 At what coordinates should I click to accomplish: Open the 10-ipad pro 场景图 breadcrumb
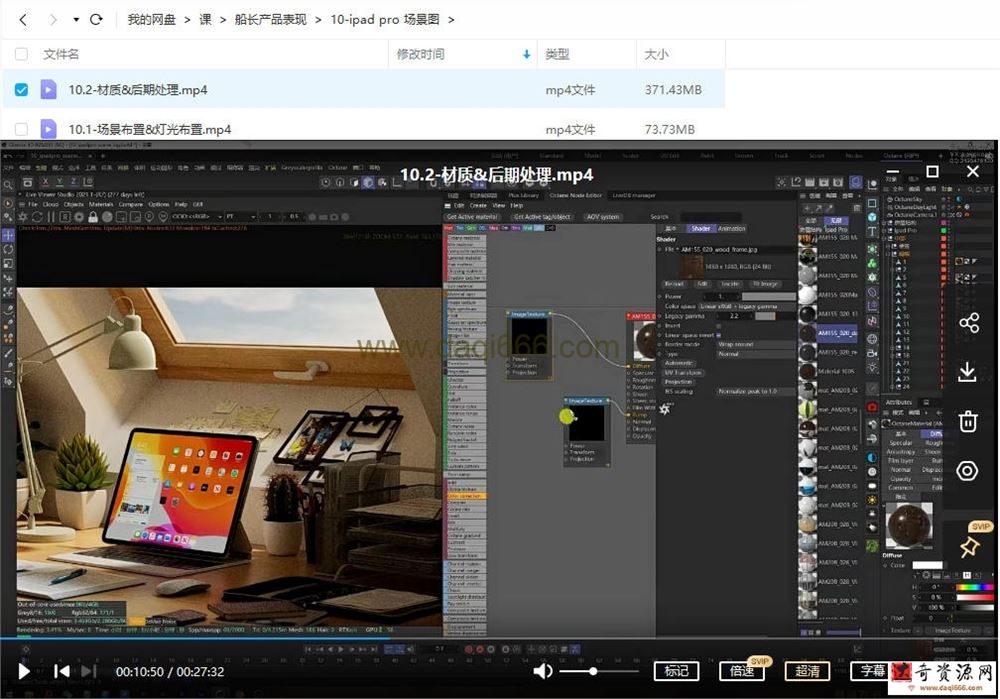[385, 19]
